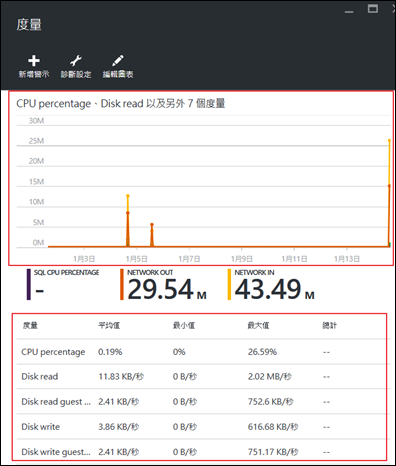
Task: Click the spike near 1月5日 on chart
Action: (x=128, y=221)
